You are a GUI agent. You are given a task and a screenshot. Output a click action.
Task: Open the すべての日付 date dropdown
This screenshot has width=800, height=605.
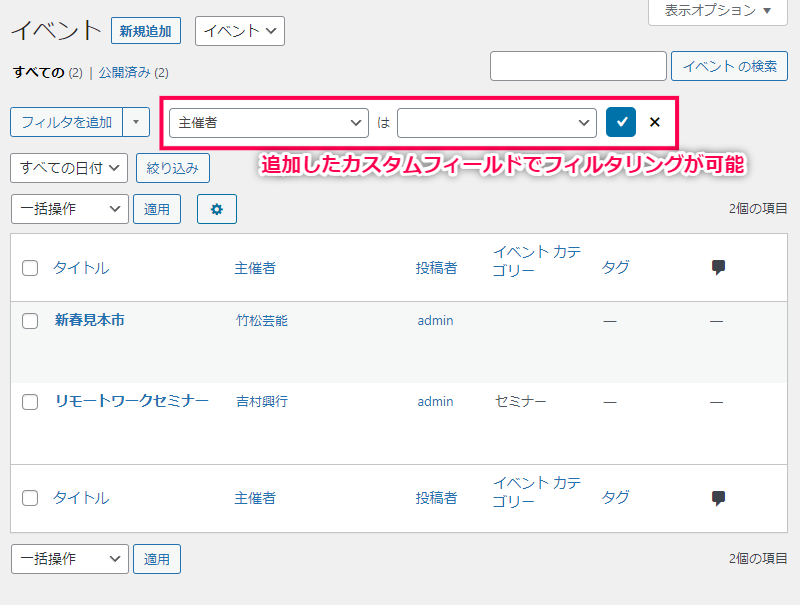coord(69,168)
